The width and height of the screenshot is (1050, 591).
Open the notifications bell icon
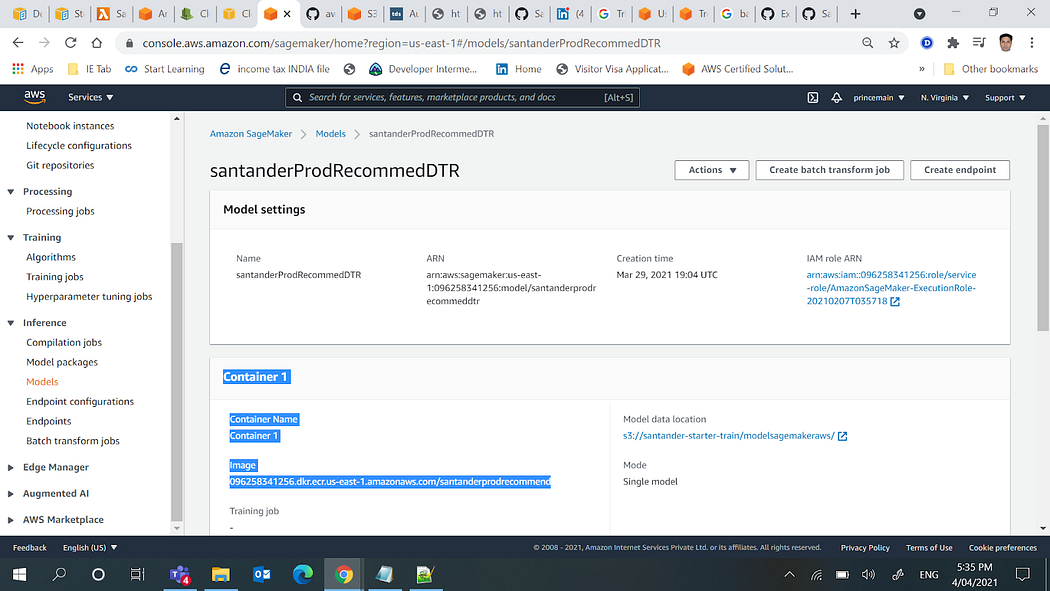(x=836, y=98)
